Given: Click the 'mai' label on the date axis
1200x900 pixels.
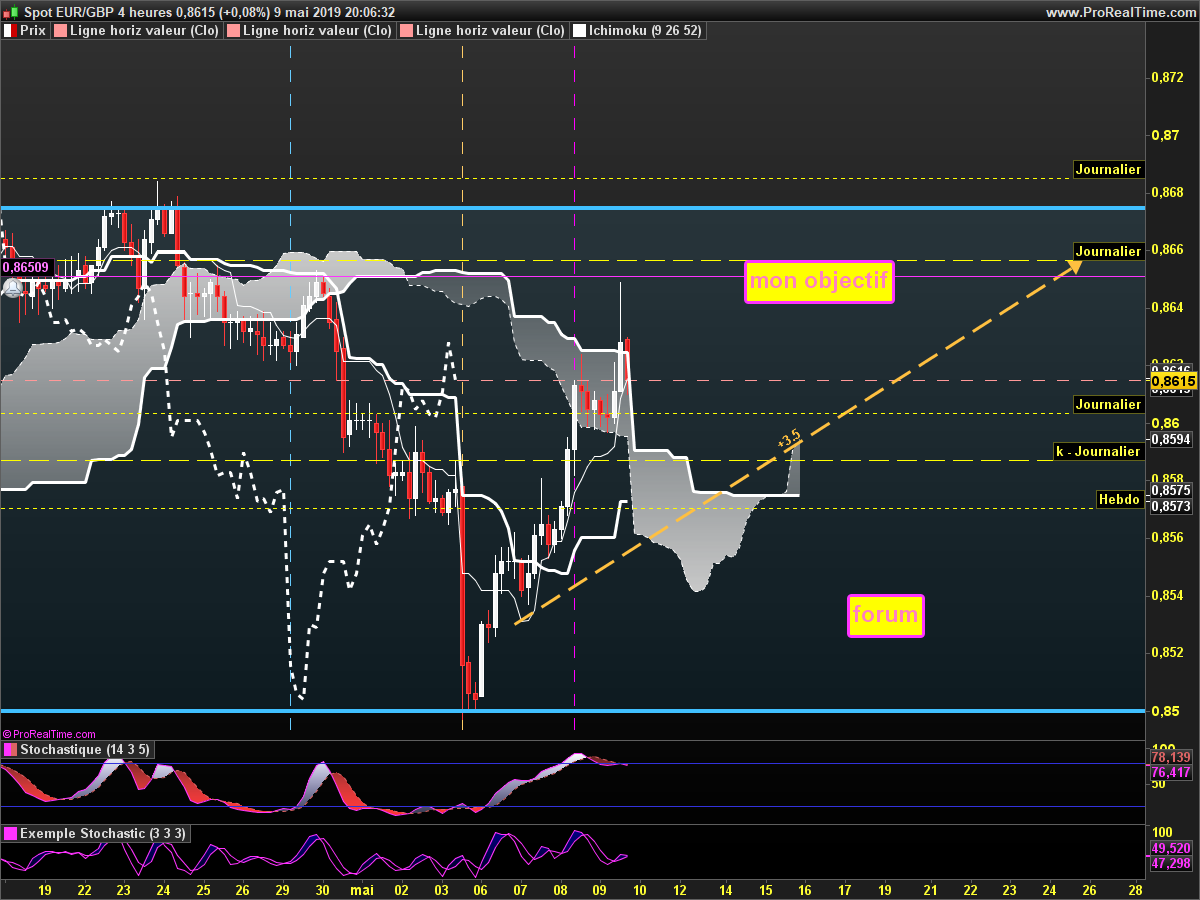Looking at the screenshot, I should click(x=361, y=888).
